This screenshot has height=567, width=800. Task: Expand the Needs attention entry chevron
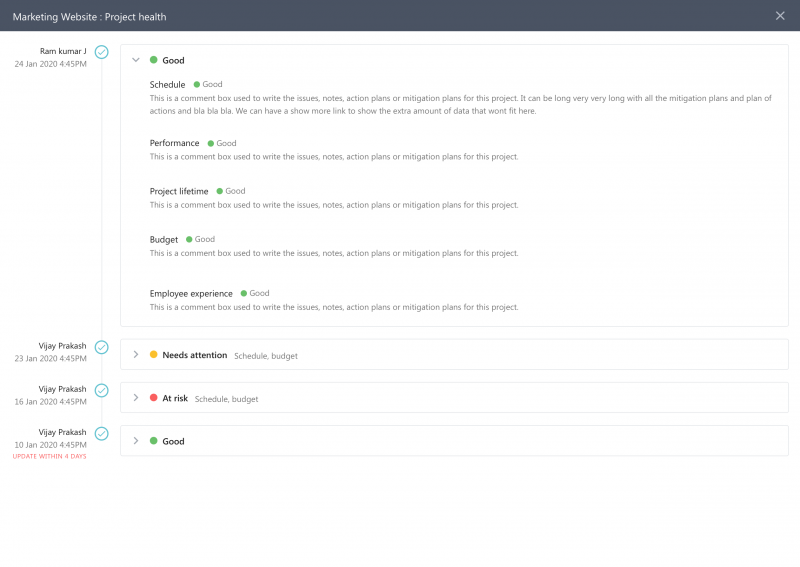(136, 354)
